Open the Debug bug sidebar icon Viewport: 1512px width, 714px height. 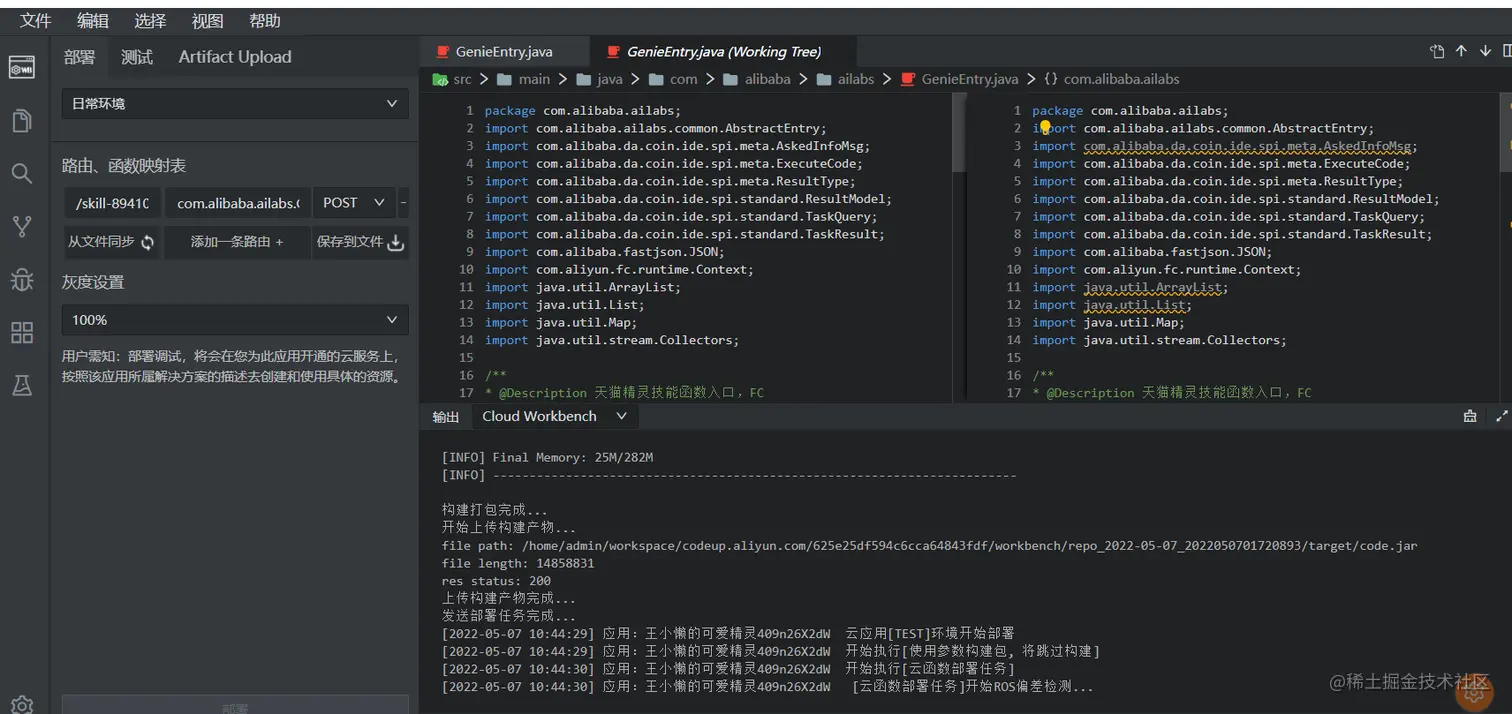tap(21, 279)
